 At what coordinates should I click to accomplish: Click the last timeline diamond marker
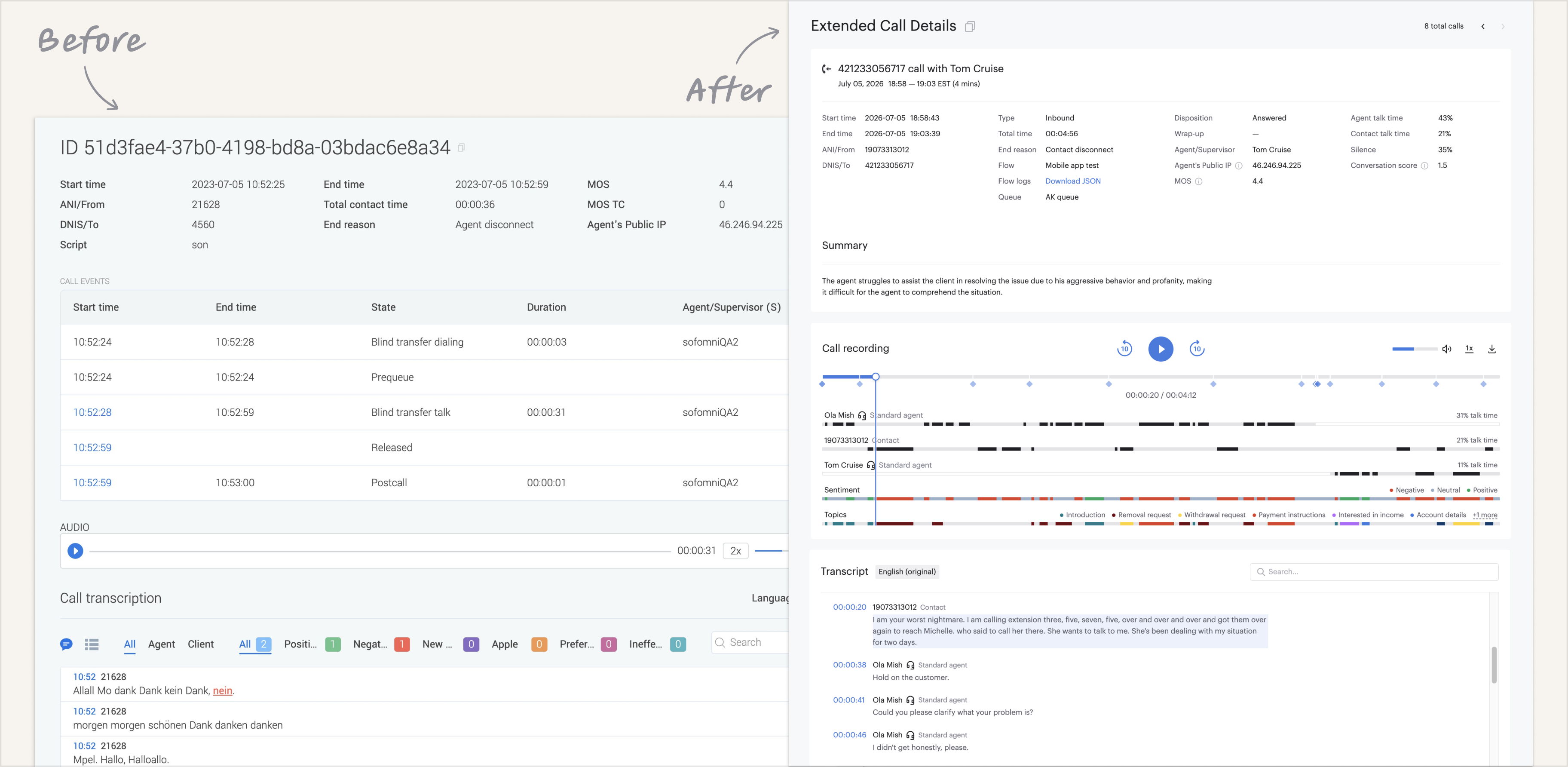click(x=1483, y=384)
